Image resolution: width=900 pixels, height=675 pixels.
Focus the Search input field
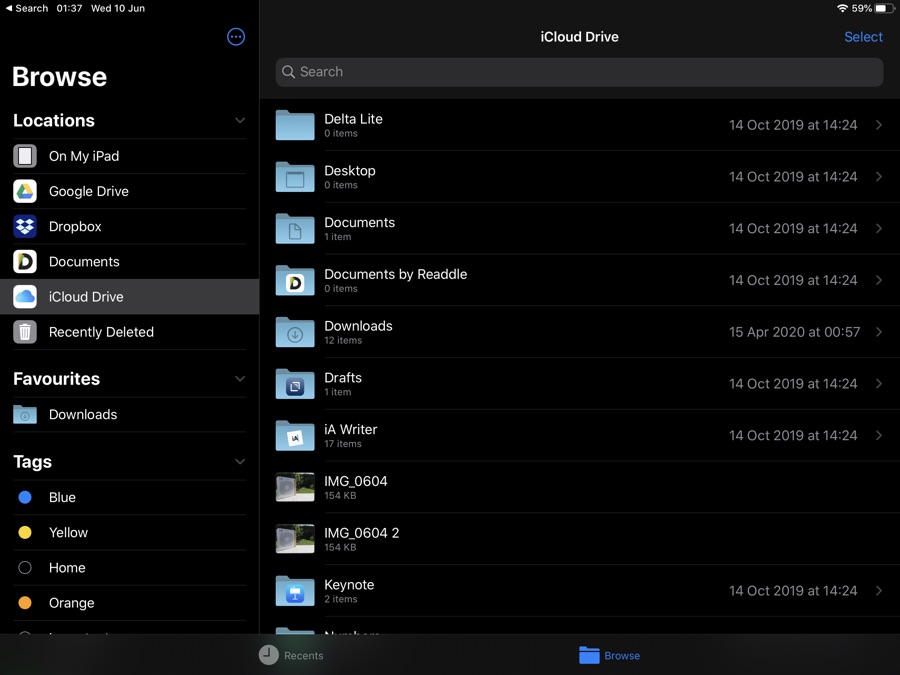(579, 72)
